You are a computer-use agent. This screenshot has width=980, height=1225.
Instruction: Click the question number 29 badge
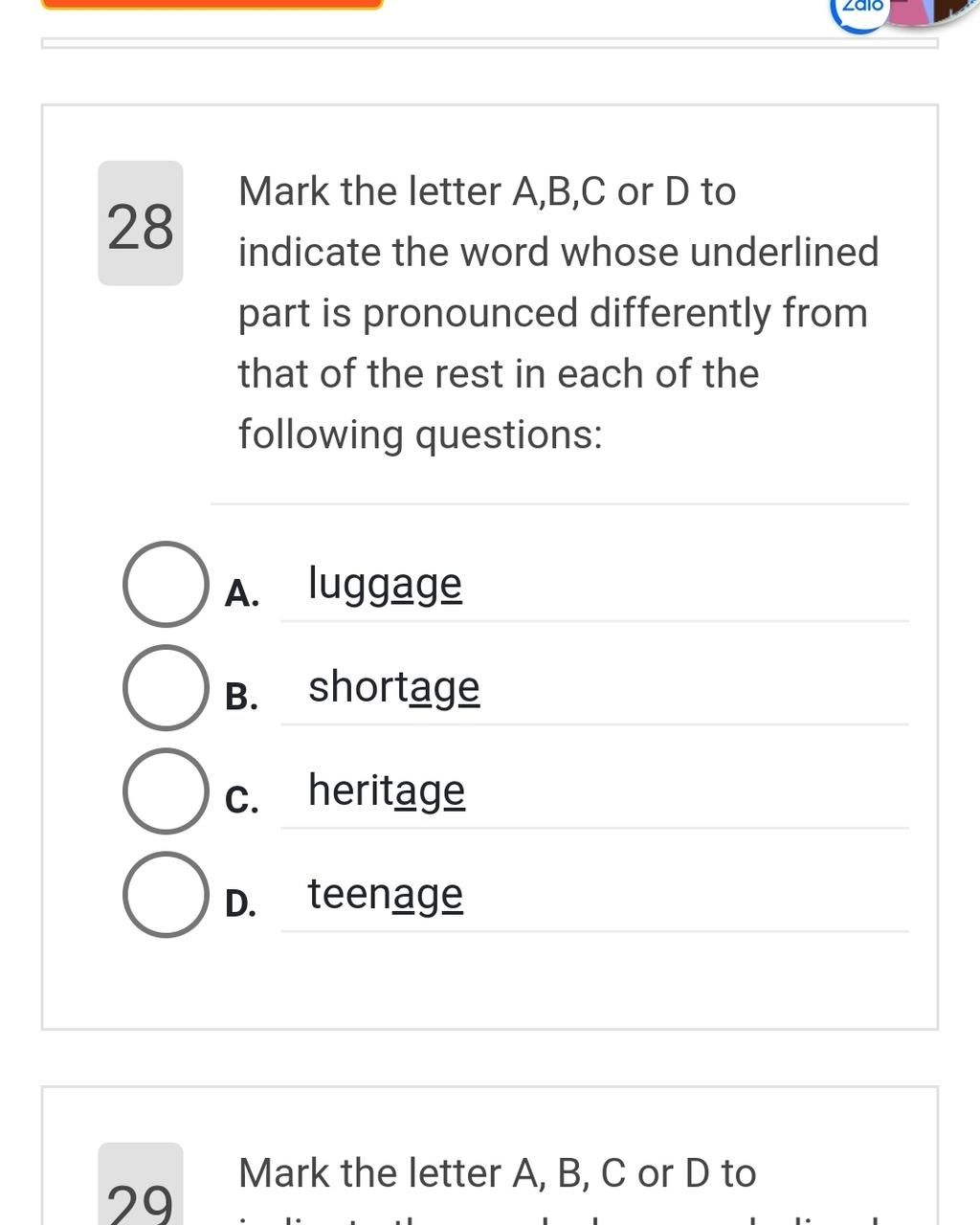[x=141, y=1185]
